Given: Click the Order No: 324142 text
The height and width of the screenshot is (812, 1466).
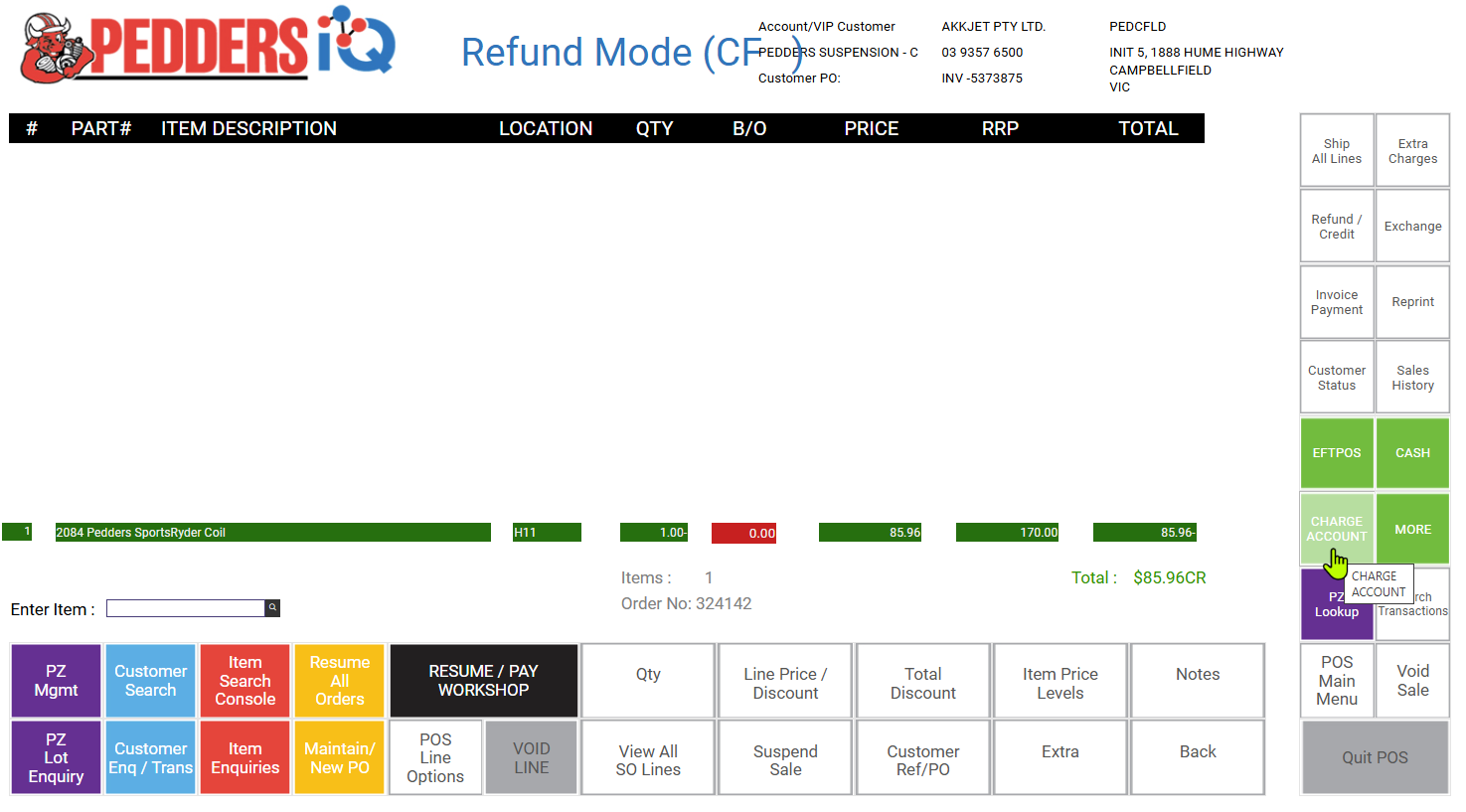Looking at the screenshot, I should pos(687,603).
